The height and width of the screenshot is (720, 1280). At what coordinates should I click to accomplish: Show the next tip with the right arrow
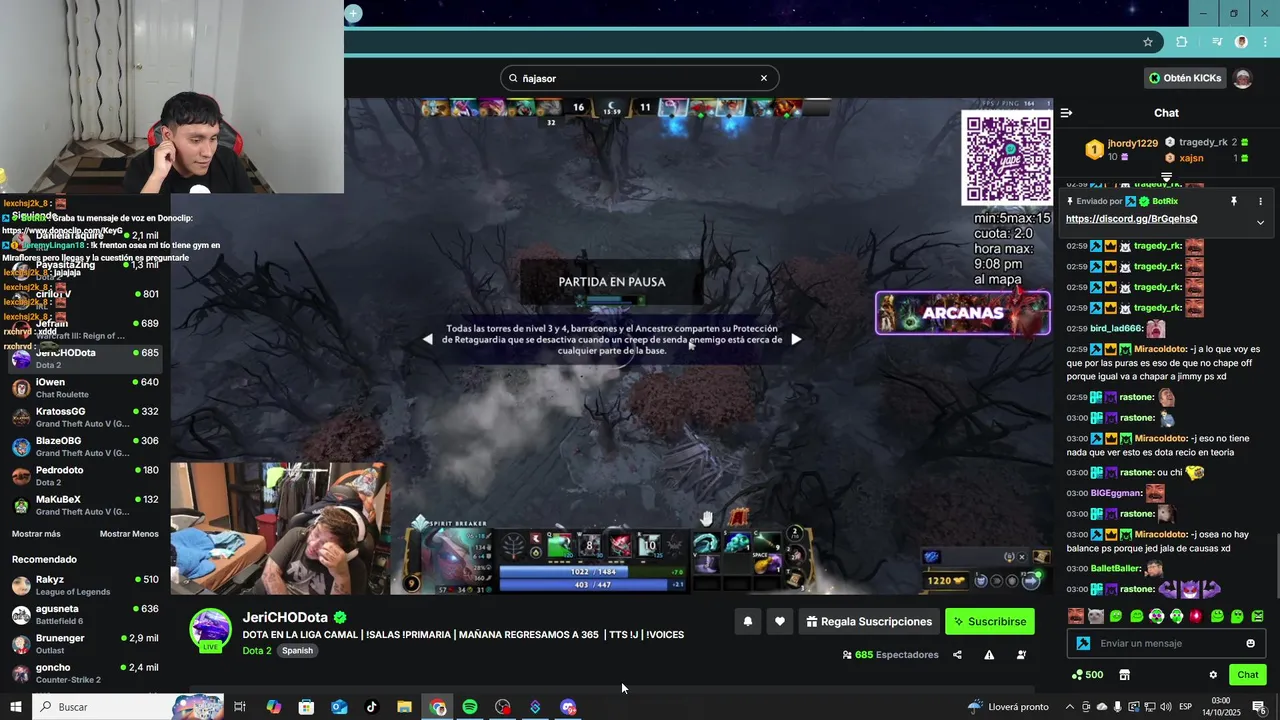click(x=796, y=339)
